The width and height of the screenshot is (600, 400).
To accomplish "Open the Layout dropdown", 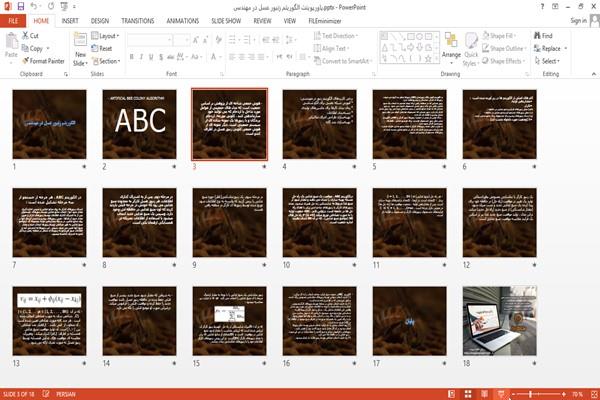I will pyautogui.click(x=106, y=36).
